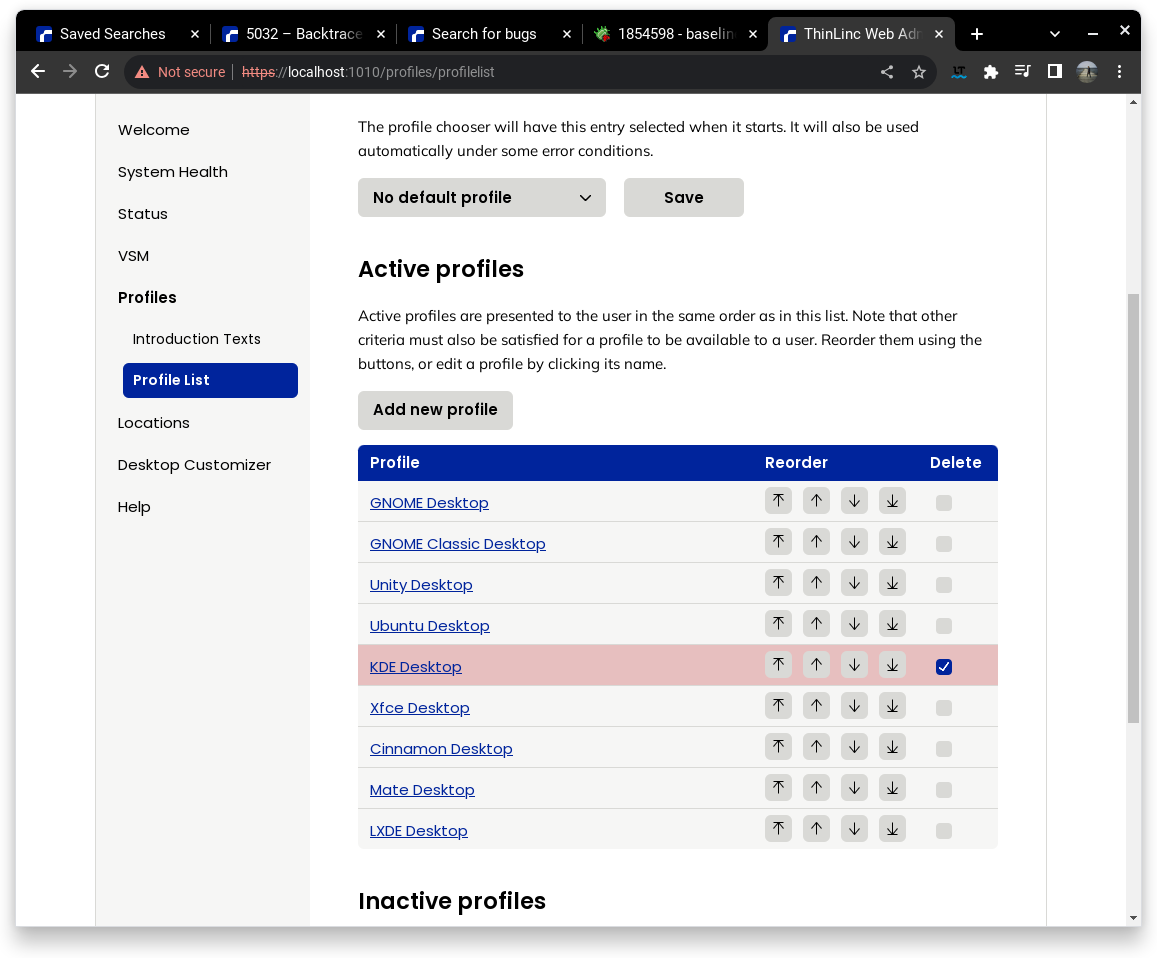The width and height of the screenshot is (1157, 958).
Task: Move Cinnamon Desktop profile down one step
Action: point(854,747)
